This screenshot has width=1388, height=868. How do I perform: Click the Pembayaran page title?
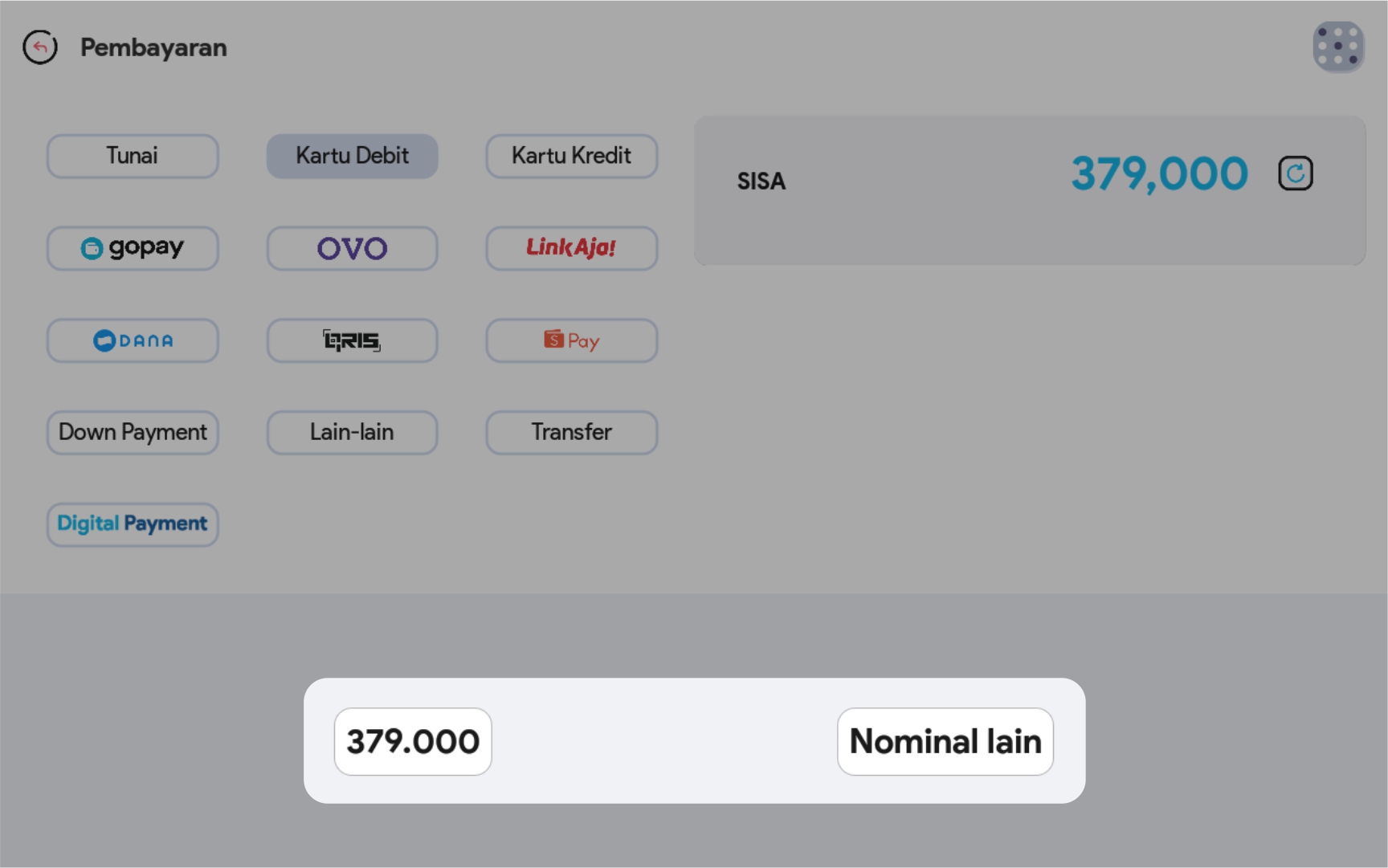[x=153, y=47]
